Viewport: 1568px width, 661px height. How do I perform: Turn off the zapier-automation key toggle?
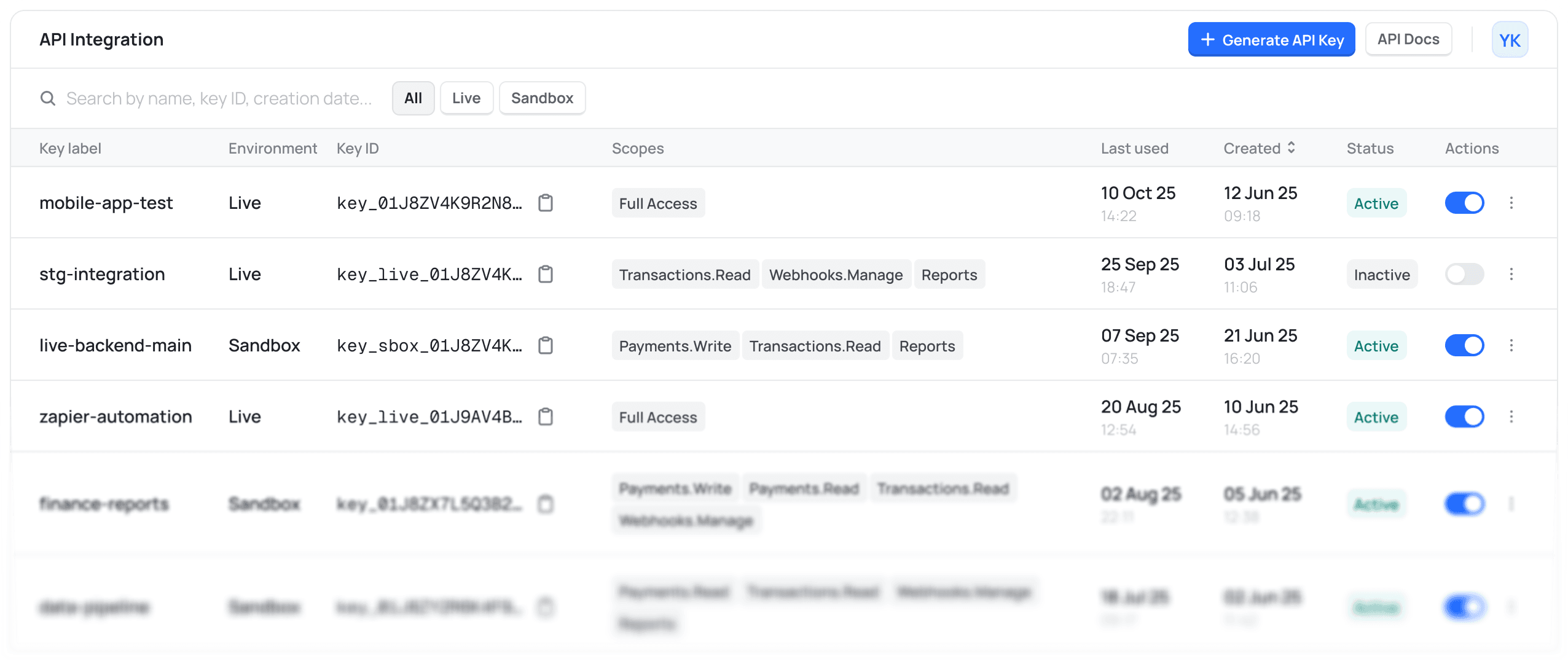tap(1465, 417)
